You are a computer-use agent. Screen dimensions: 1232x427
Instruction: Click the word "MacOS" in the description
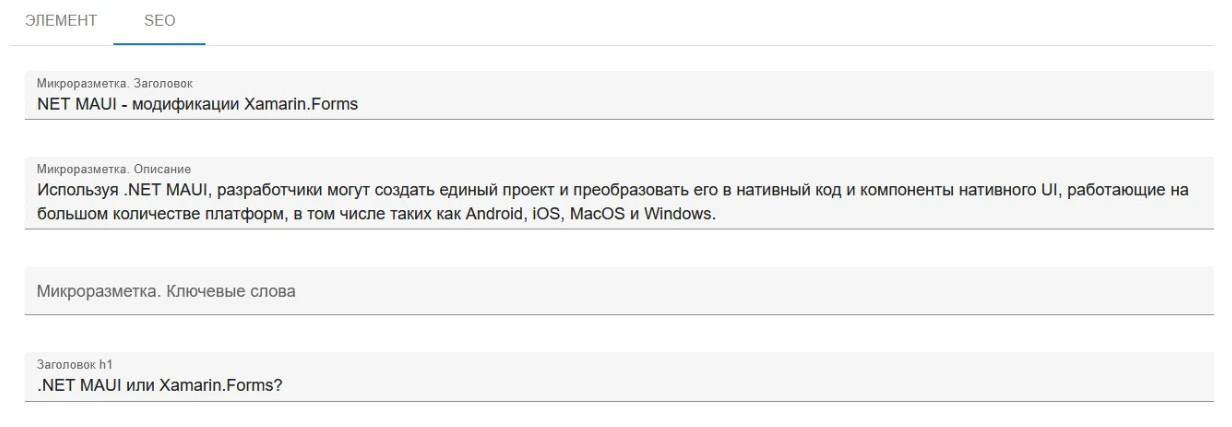click(x=596, y=215)
